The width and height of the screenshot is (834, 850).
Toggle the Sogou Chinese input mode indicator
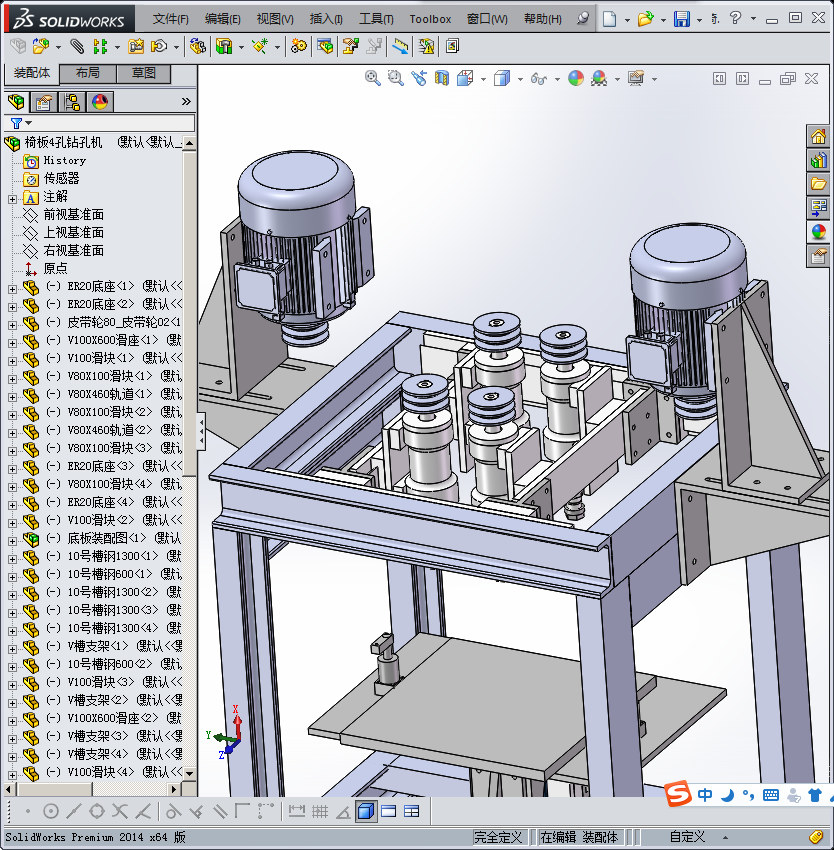(x=706, y=795)
